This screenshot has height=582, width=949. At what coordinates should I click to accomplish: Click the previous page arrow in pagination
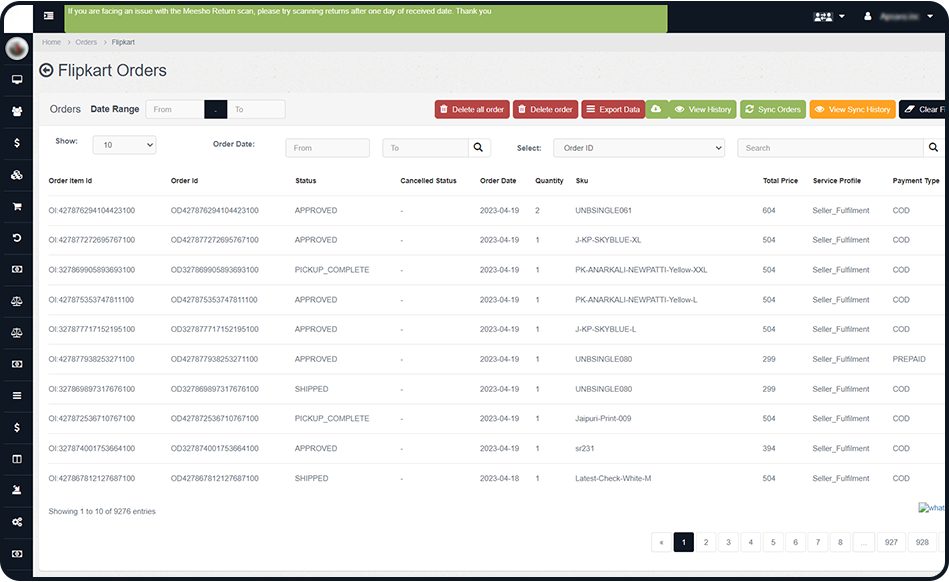pos(661,542)
